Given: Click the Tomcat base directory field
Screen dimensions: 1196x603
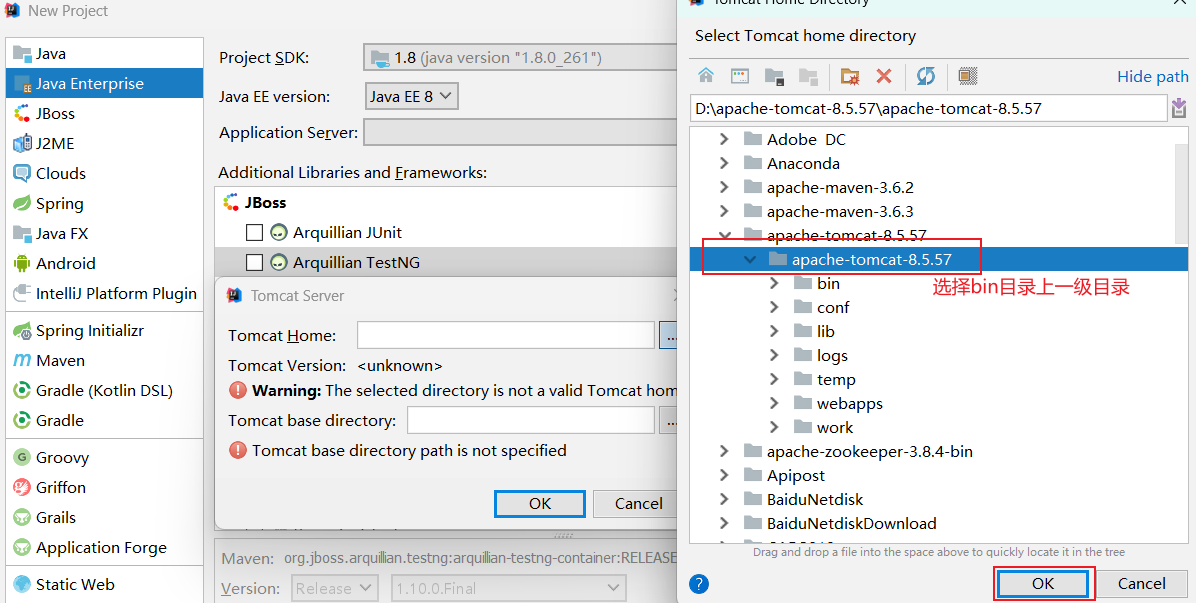Looking at the screenshot, I should (531, 421).
